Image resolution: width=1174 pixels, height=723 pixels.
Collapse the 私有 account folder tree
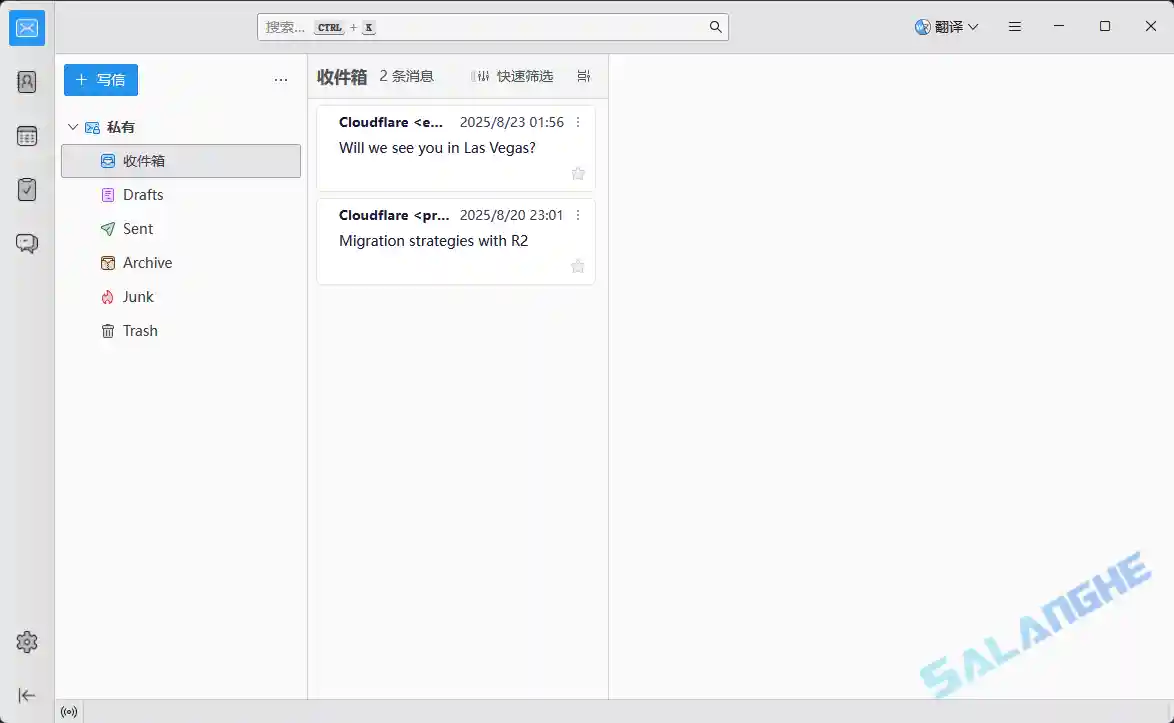[x=72, y=127]
